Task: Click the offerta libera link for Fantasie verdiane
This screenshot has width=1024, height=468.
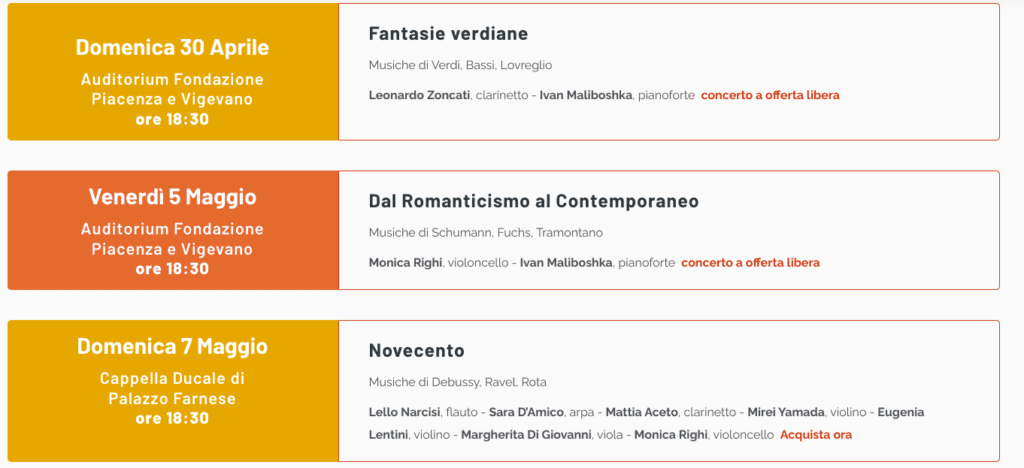Action: pos(770,95)
